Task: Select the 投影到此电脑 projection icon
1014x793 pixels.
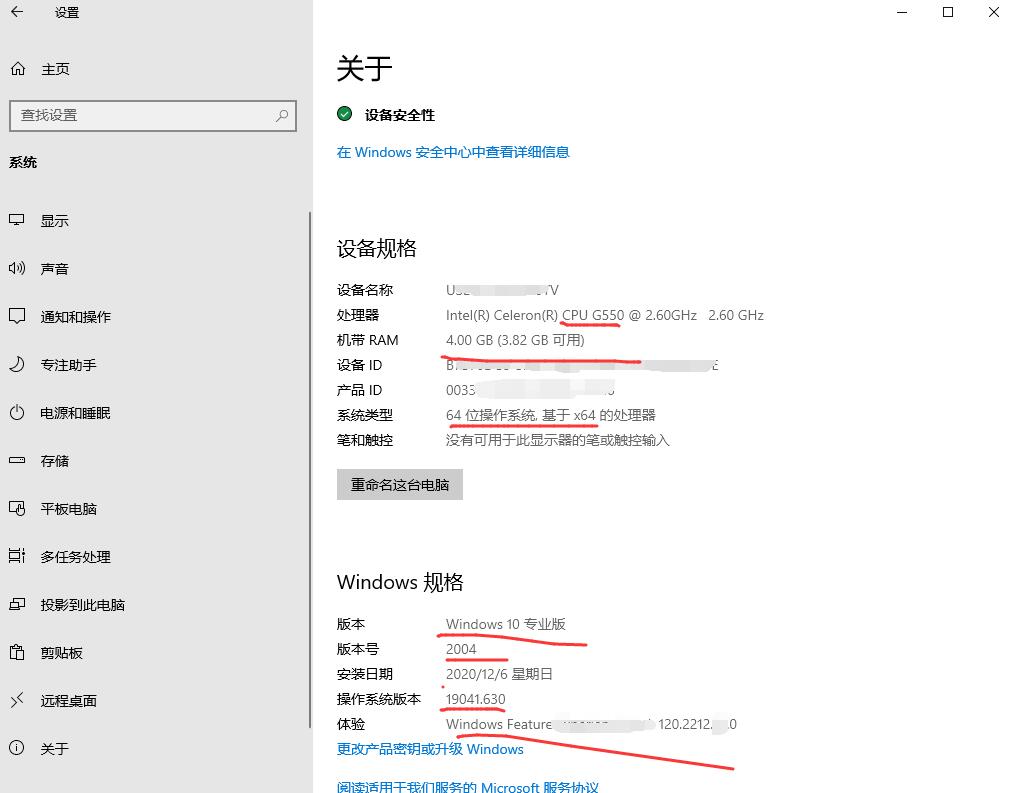Action: point(17,604)
